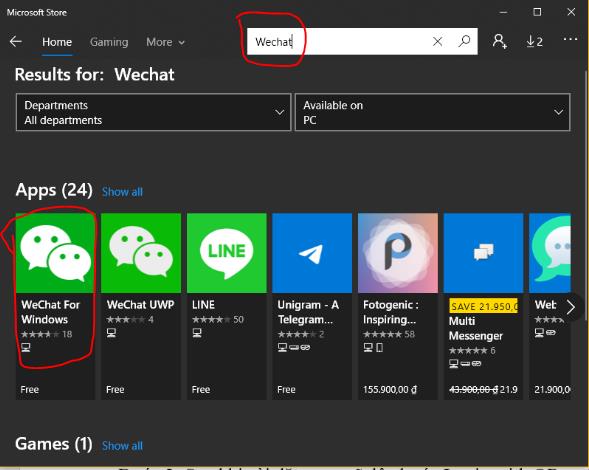Open the account sign-in icon
This screenshot has height=470, width=589.
[500, 41]
